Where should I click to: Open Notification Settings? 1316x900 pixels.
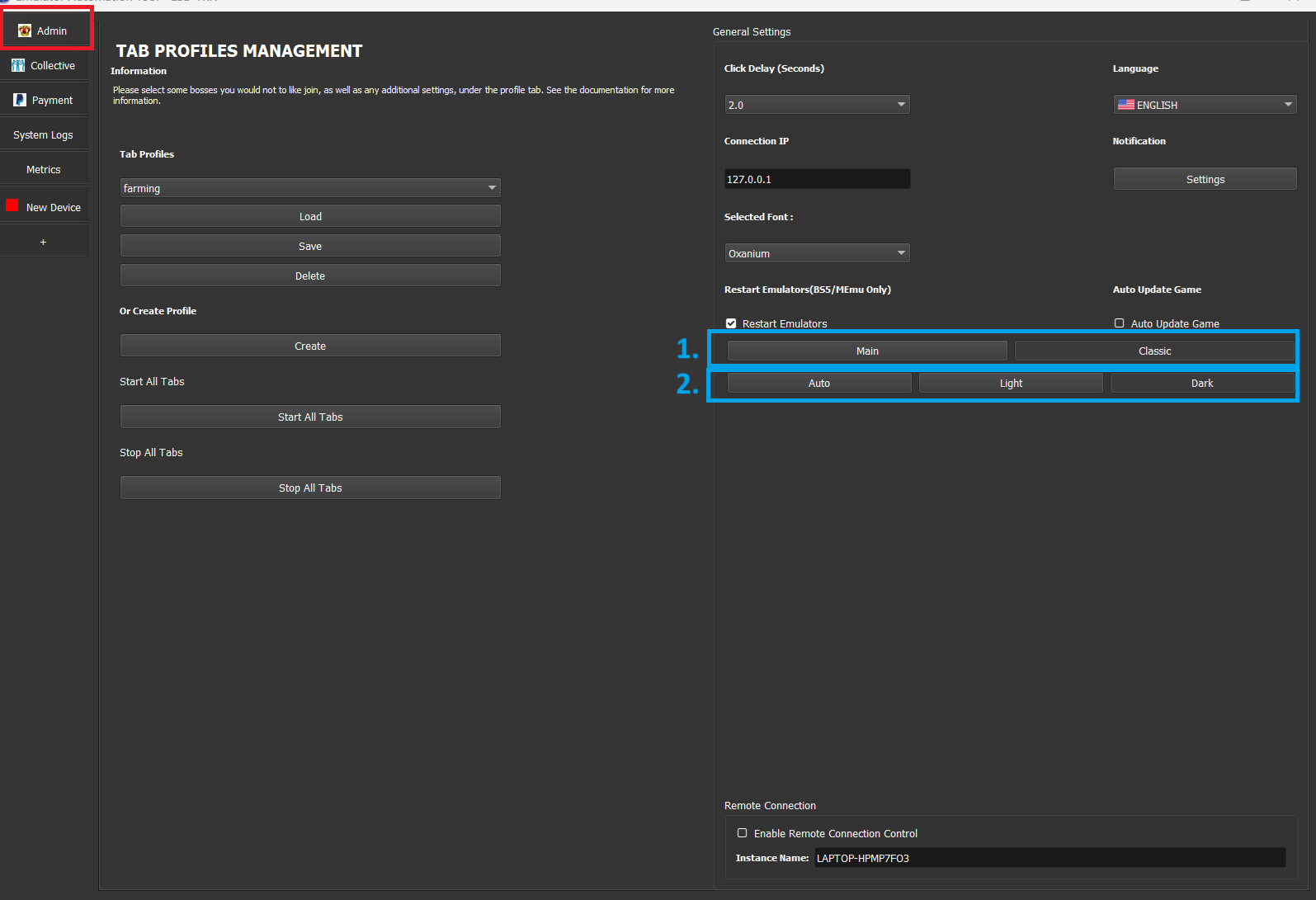[1205, 179]
